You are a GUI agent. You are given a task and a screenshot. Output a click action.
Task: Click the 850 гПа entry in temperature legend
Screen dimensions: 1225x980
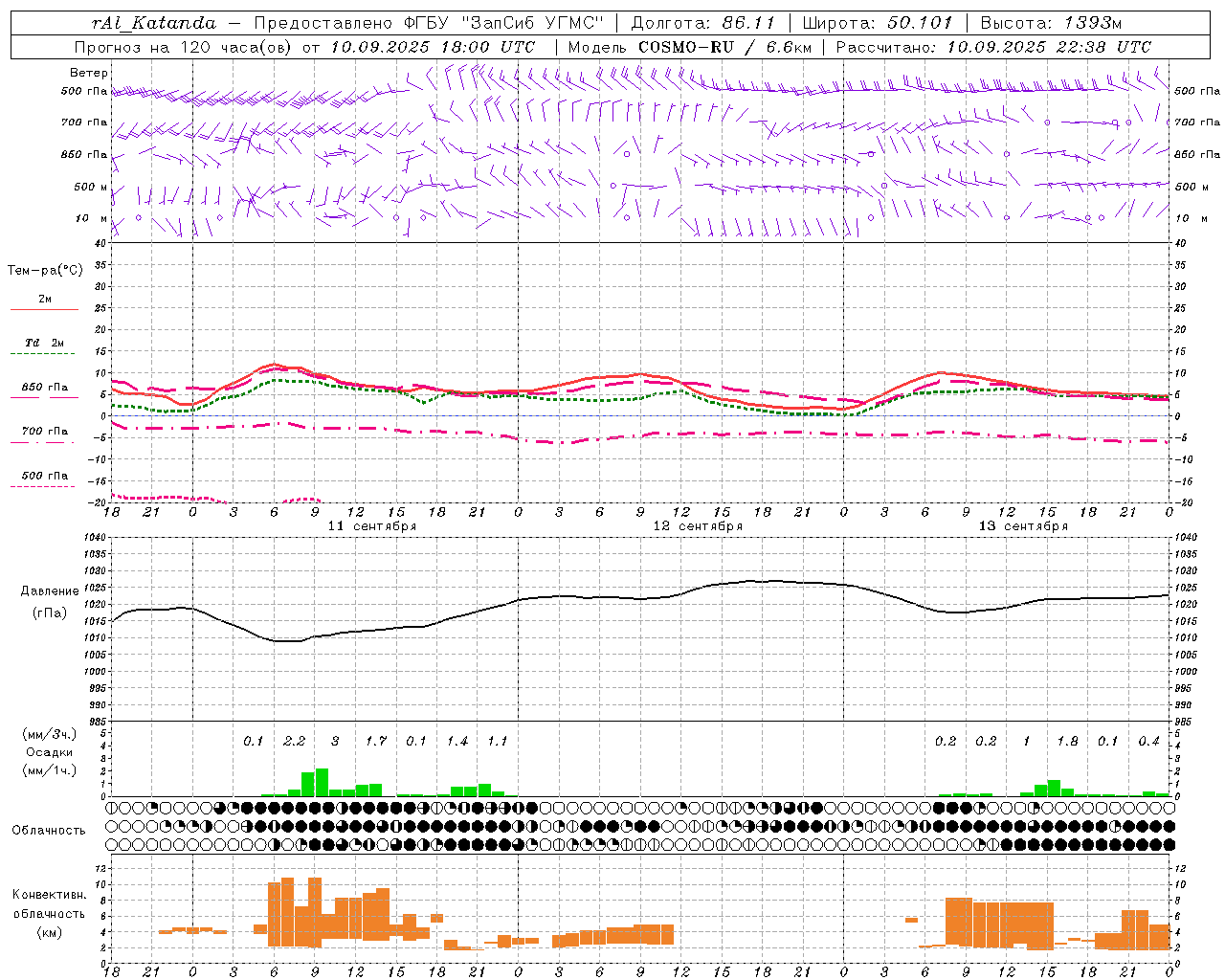(x=44, y=388)
